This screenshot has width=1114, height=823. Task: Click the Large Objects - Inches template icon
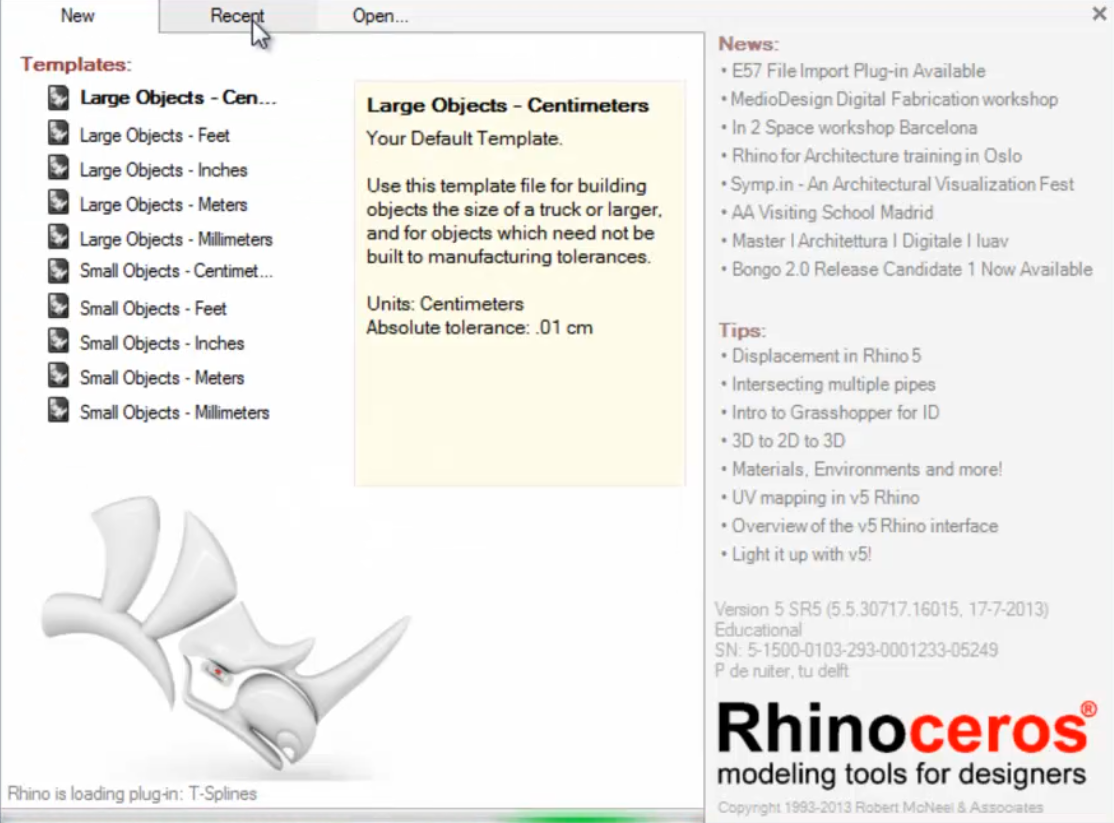[59, 169]
